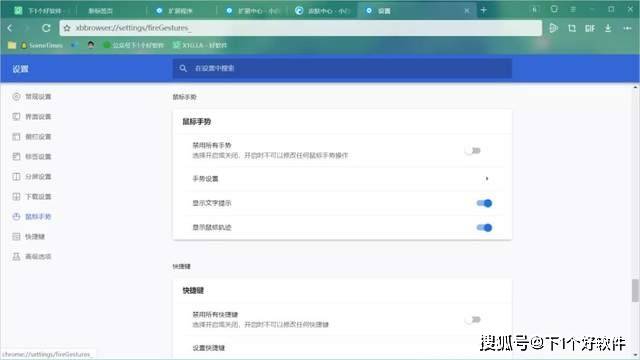Open 界面设置 interface settings
The image size is (640, 360).
[32, 117]
